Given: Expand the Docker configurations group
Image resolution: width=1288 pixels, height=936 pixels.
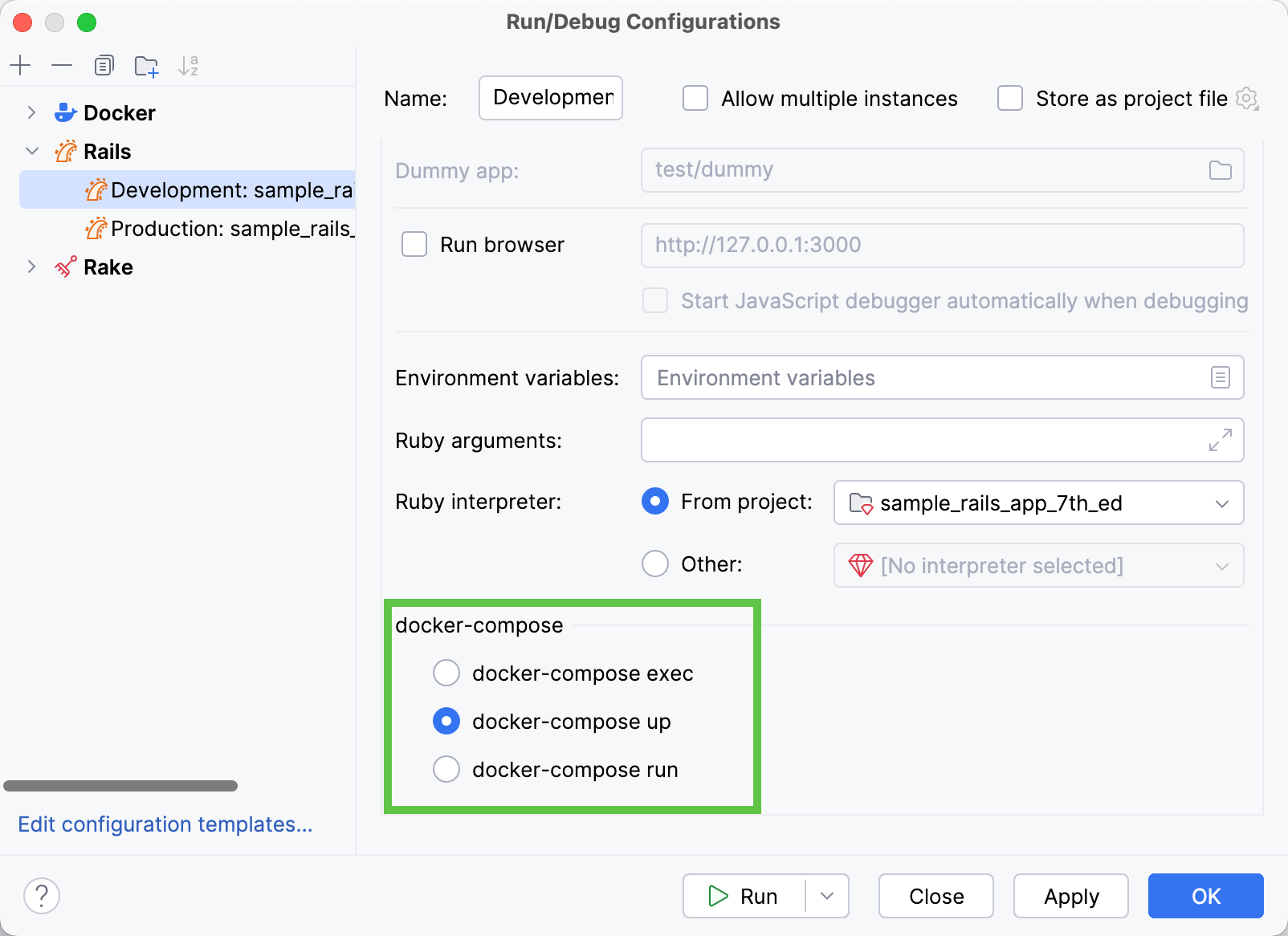Looking at the screenshot, I should coord(31,112).
